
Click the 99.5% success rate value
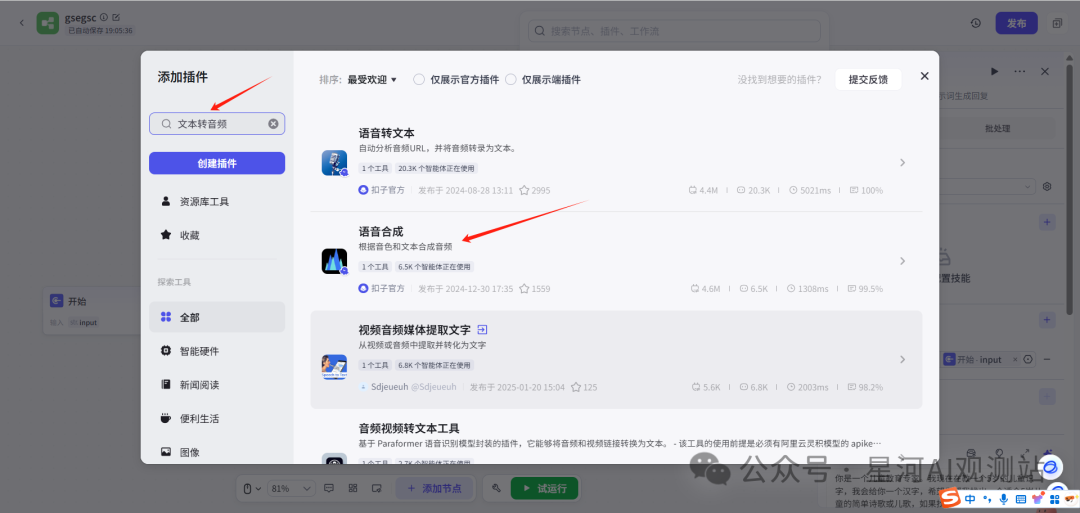click(x=871, y=289)
